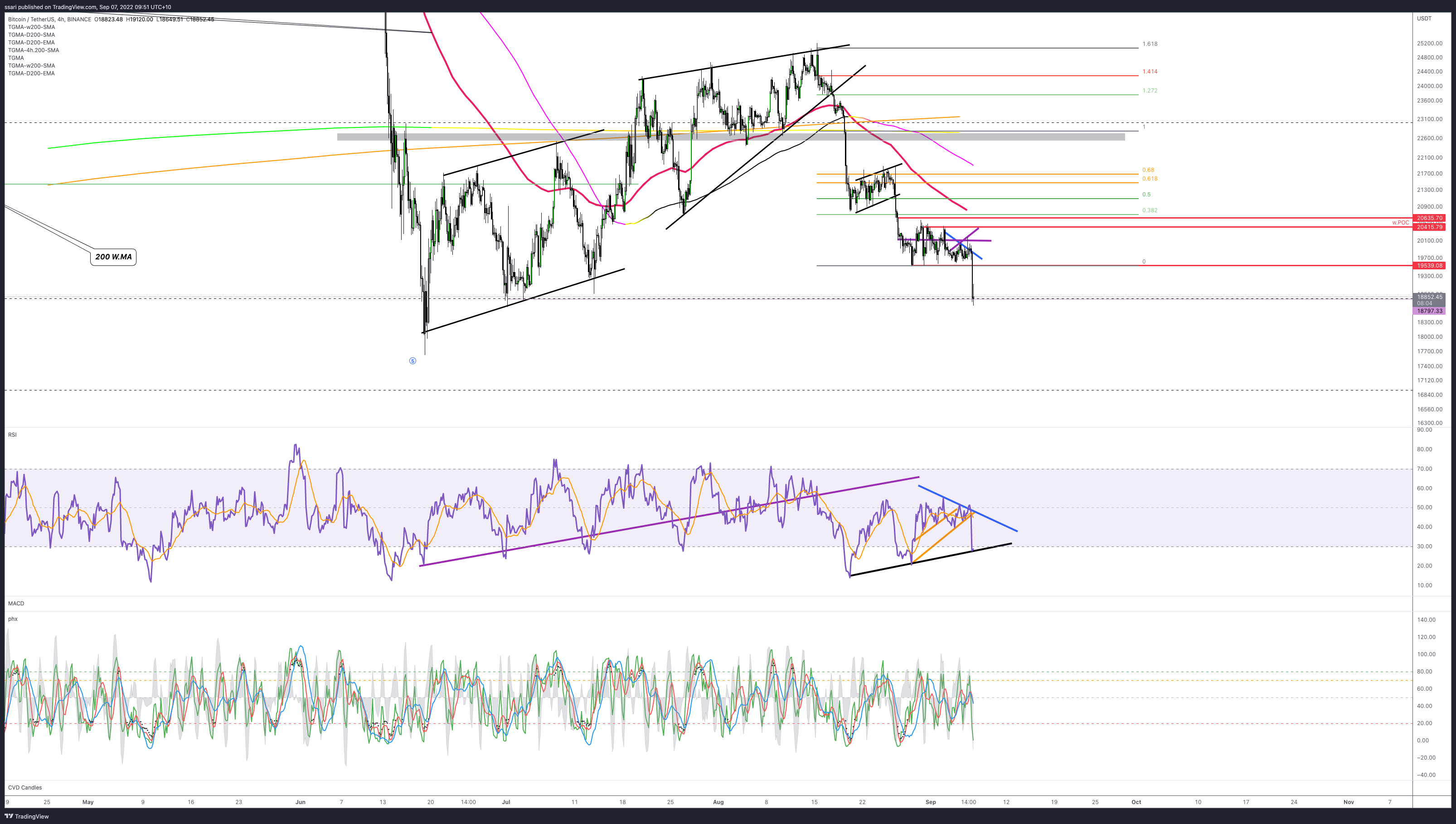The height and width of the screenshot is (824, 1456).
Task: Click the red 20415.79 price tag
Action: (x=1429, y=227)
